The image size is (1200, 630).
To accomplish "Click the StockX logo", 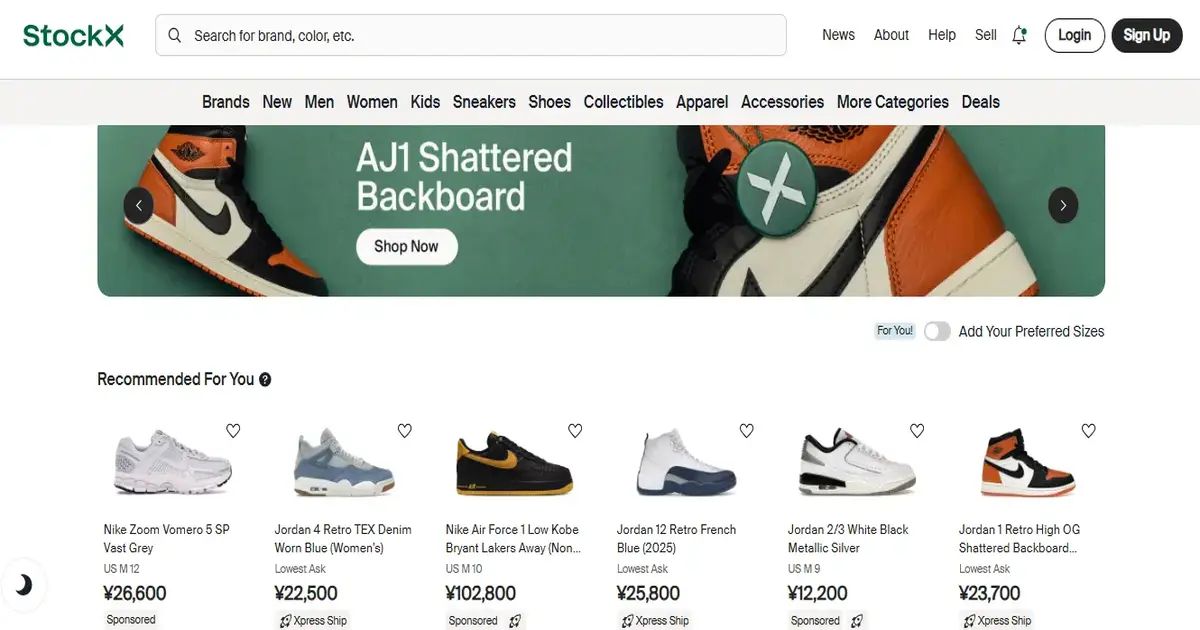I will coord(73,35).
